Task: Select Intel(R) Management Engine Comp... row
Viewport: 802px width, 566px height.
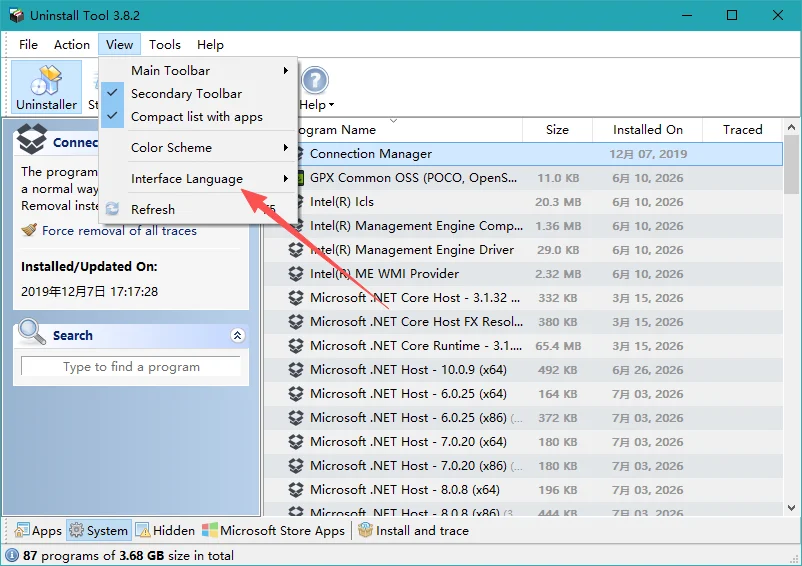Action: click(x=523, y=226)
